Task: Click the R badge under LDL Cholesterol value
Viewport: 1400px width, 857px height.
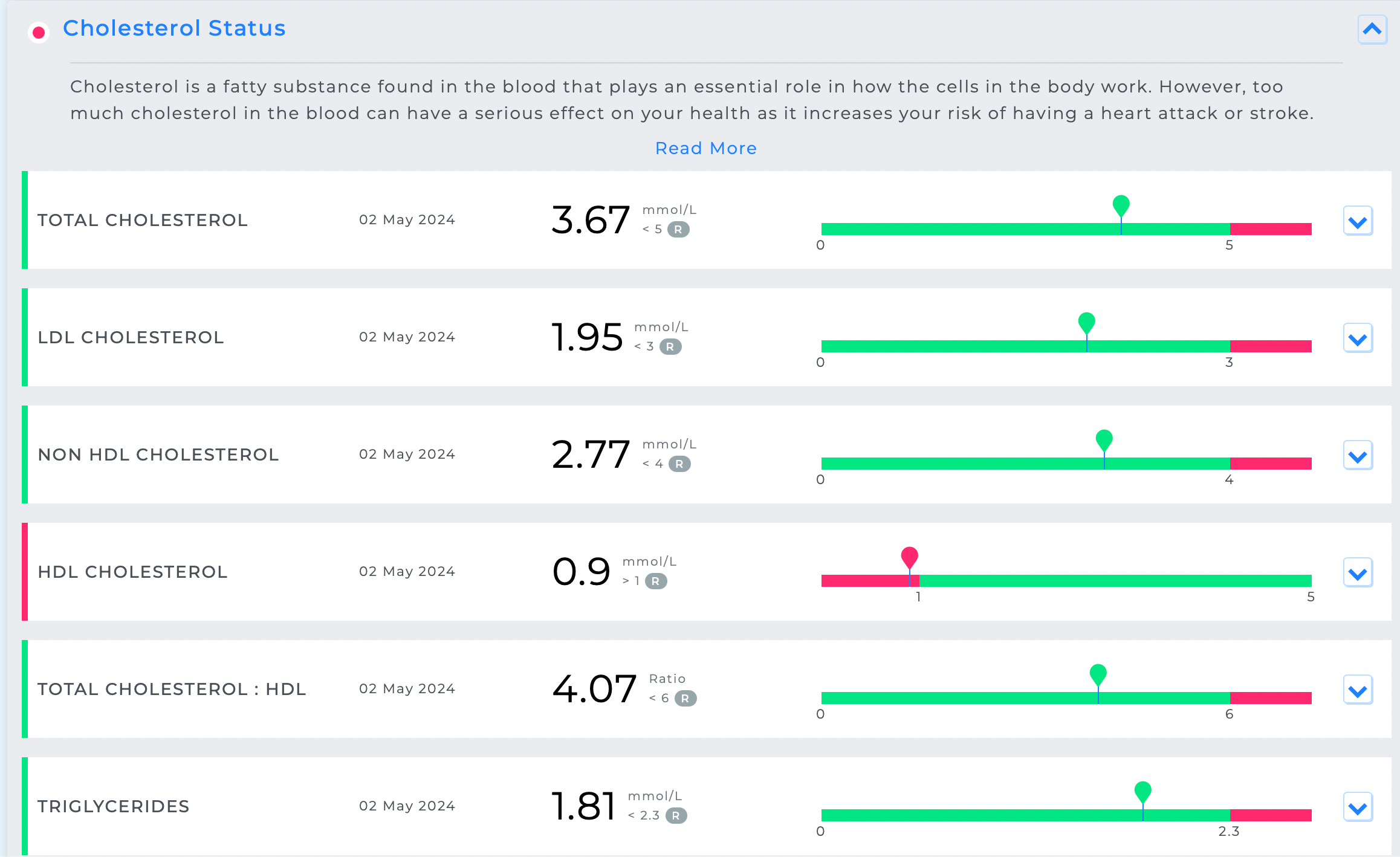Action: [x=670, y=347]
